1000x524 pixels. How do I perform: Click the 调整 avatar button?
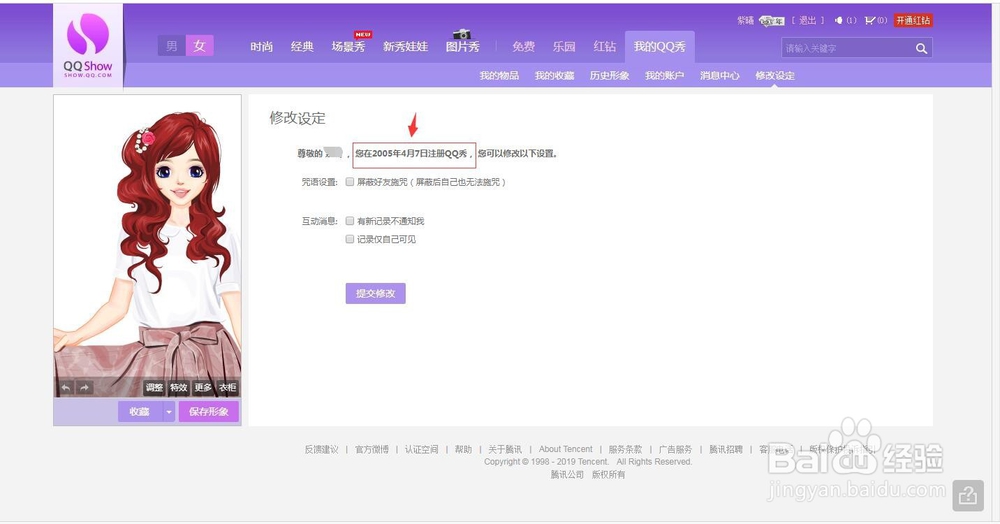pyautogui.click(x=154, y=388)
